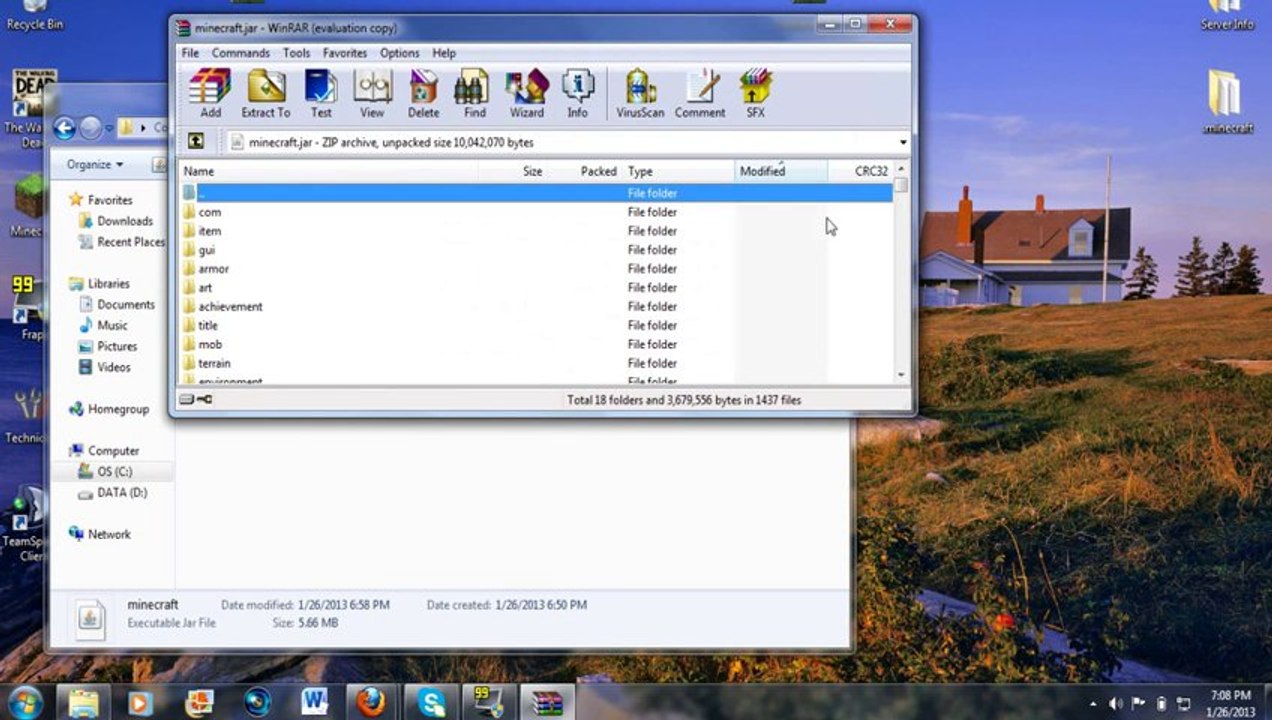Open the Help menu
Screen dimensions: 1272x720
444,53
